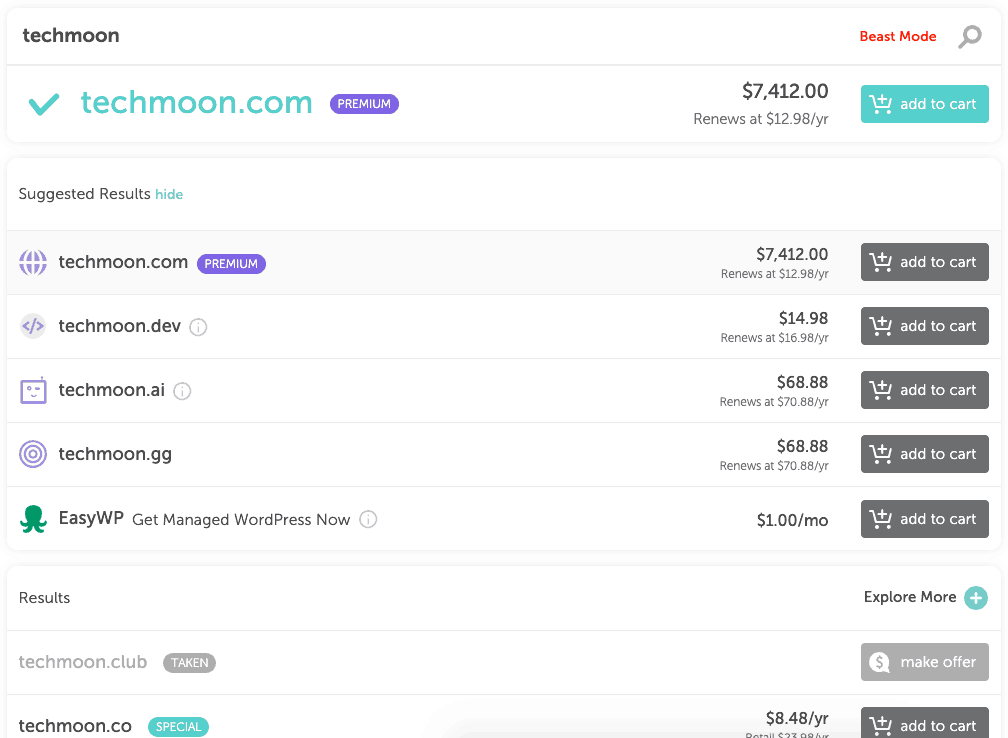Expand Explore More plus button
Image resolution: width=1008 pixels, height=738 pixels.
coord(976,597)
